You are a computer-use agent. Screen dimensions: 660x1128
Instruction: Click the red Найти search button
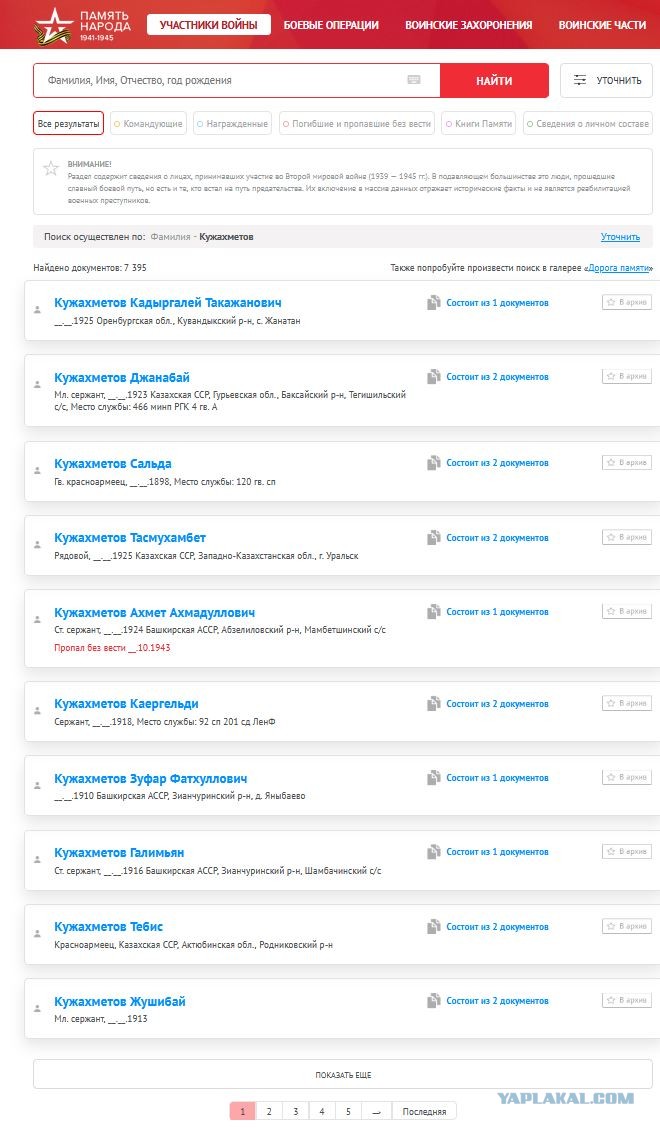pyautogui.click(x=494, y=81)
